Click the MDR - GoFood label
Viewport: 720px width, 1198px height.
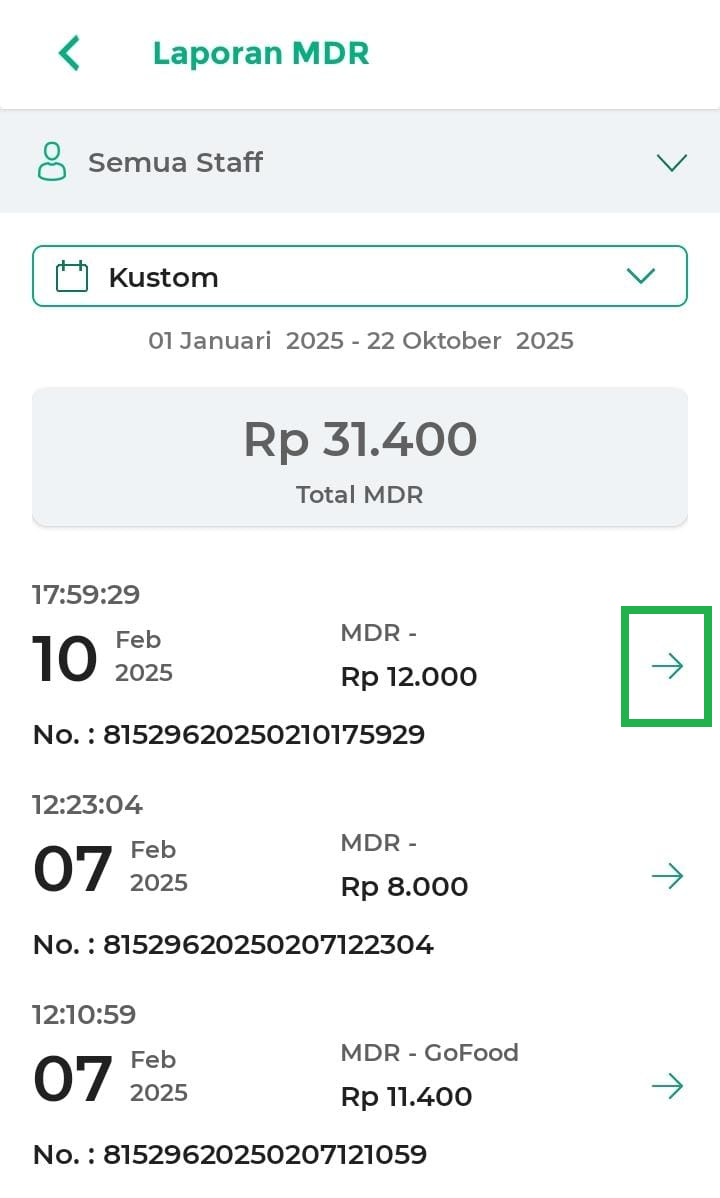429,1053
